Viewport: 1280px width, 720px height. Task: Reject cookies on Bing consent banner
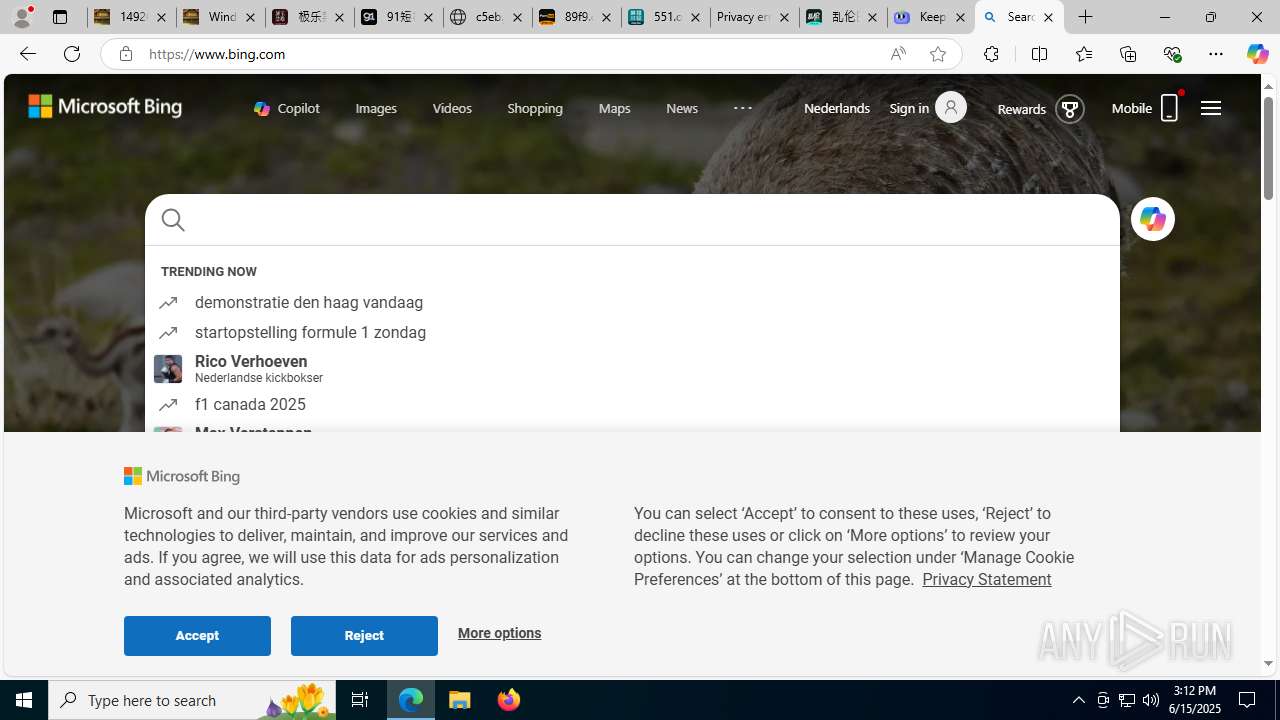[x=364, y=636]
